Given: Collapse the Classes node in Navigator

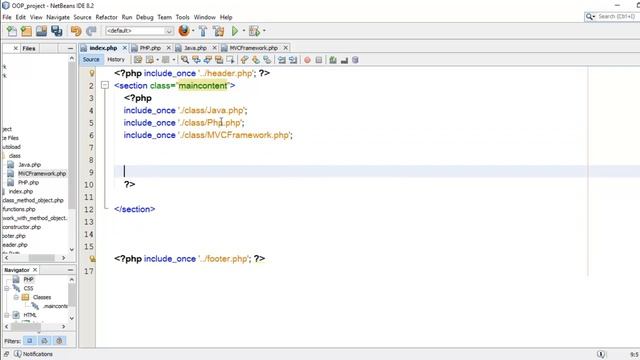Looking at the screenshot, I should pos(16,297).
